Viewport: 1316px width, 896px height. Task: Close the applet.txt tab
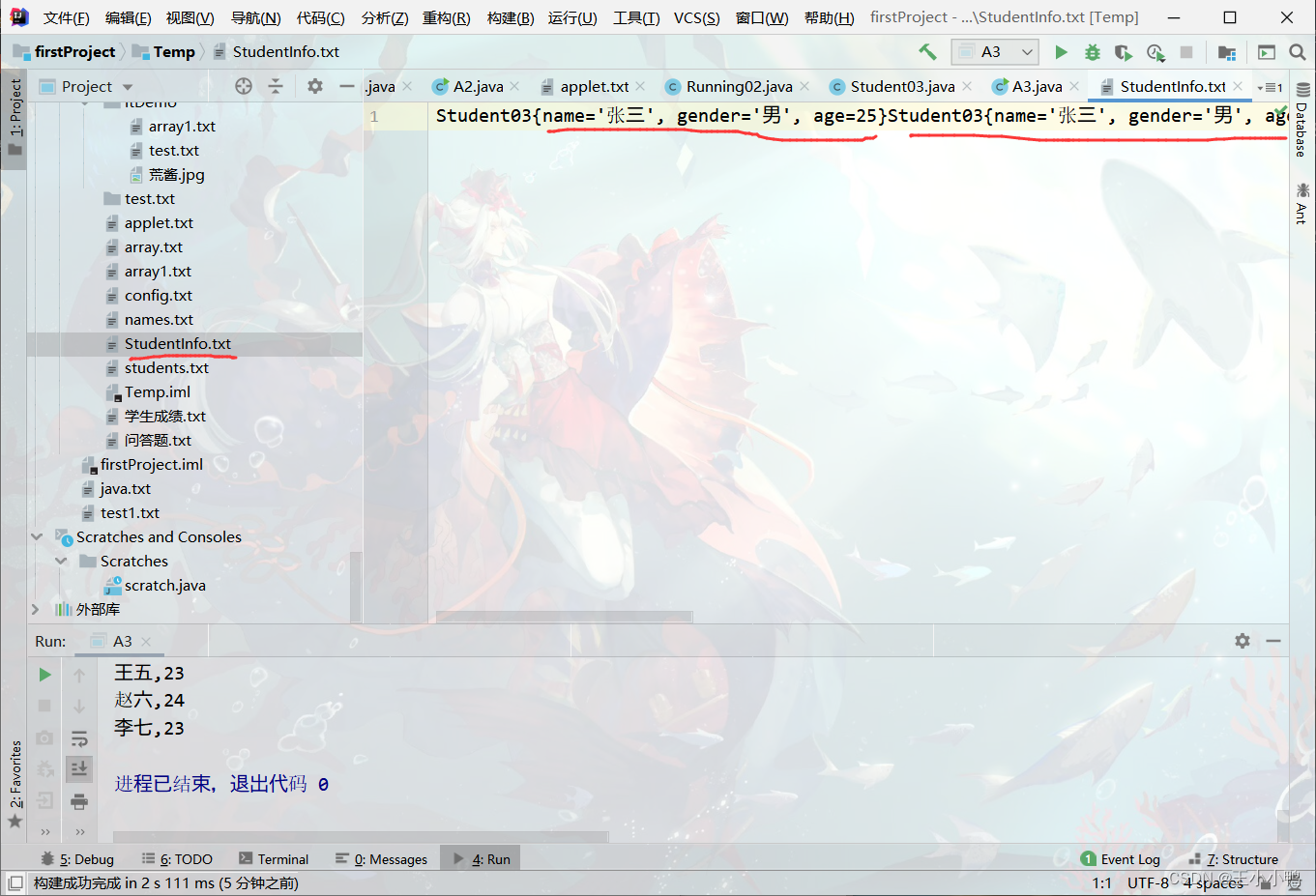(640, 86)
